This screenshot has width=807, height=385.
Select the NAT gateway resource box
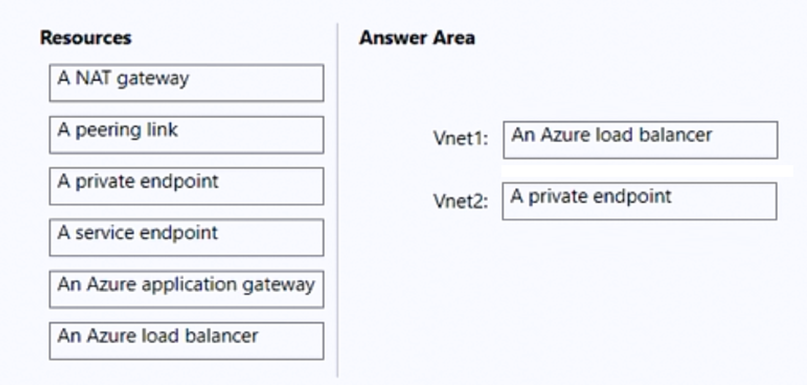click(x=186, y=83)
